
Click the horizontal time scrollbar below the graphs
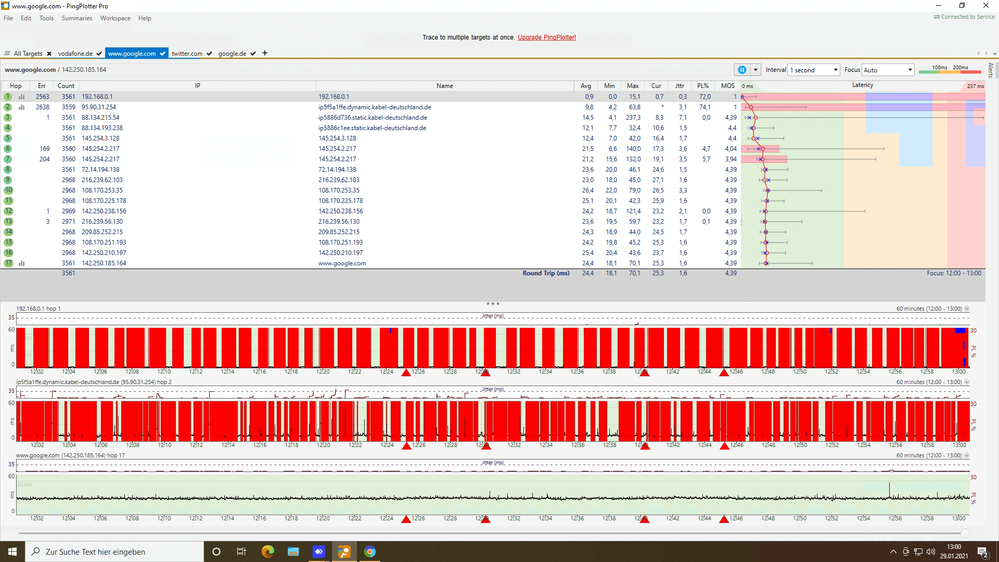pos(494,533)
